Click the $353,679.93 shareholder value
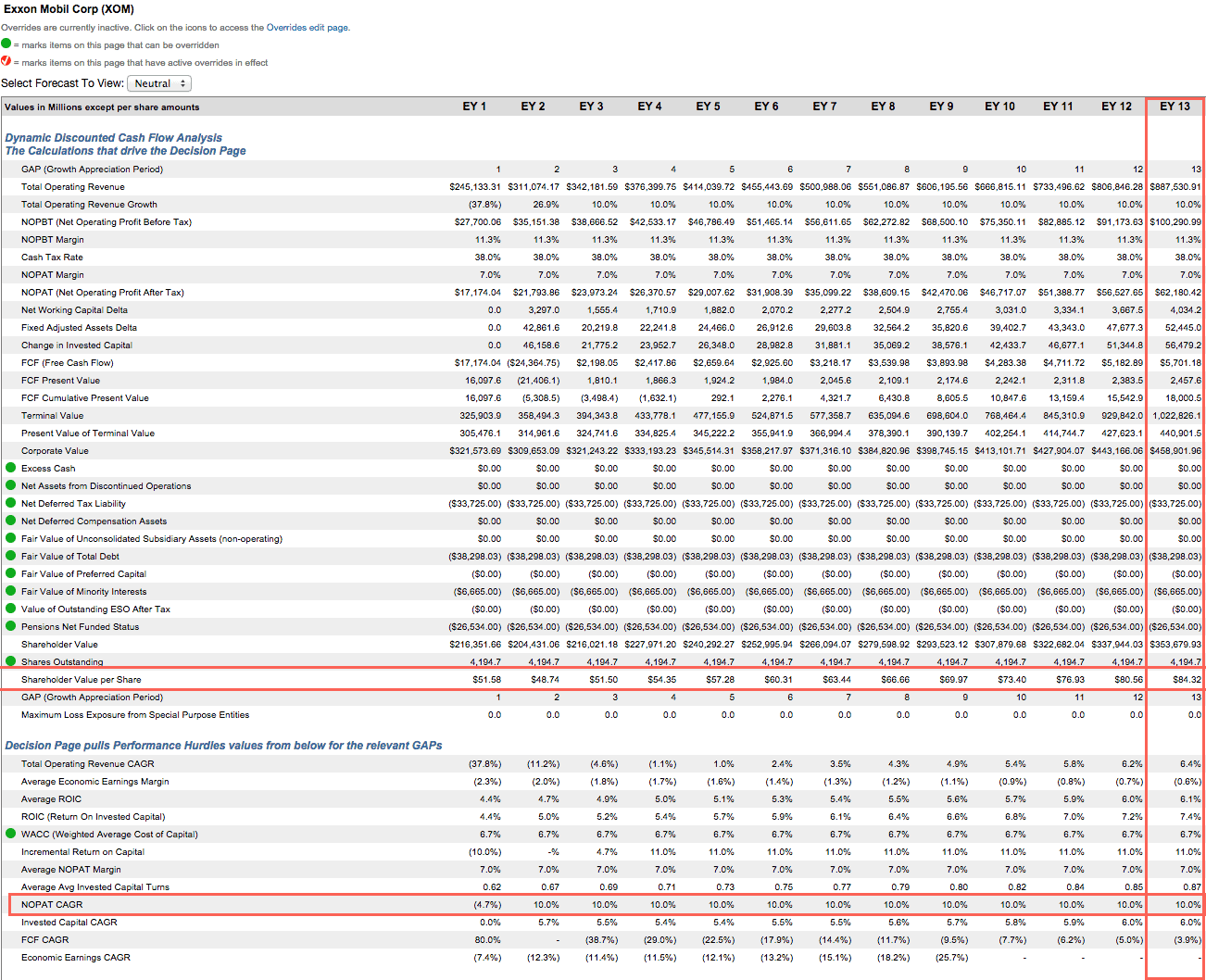 [1175, 645]
